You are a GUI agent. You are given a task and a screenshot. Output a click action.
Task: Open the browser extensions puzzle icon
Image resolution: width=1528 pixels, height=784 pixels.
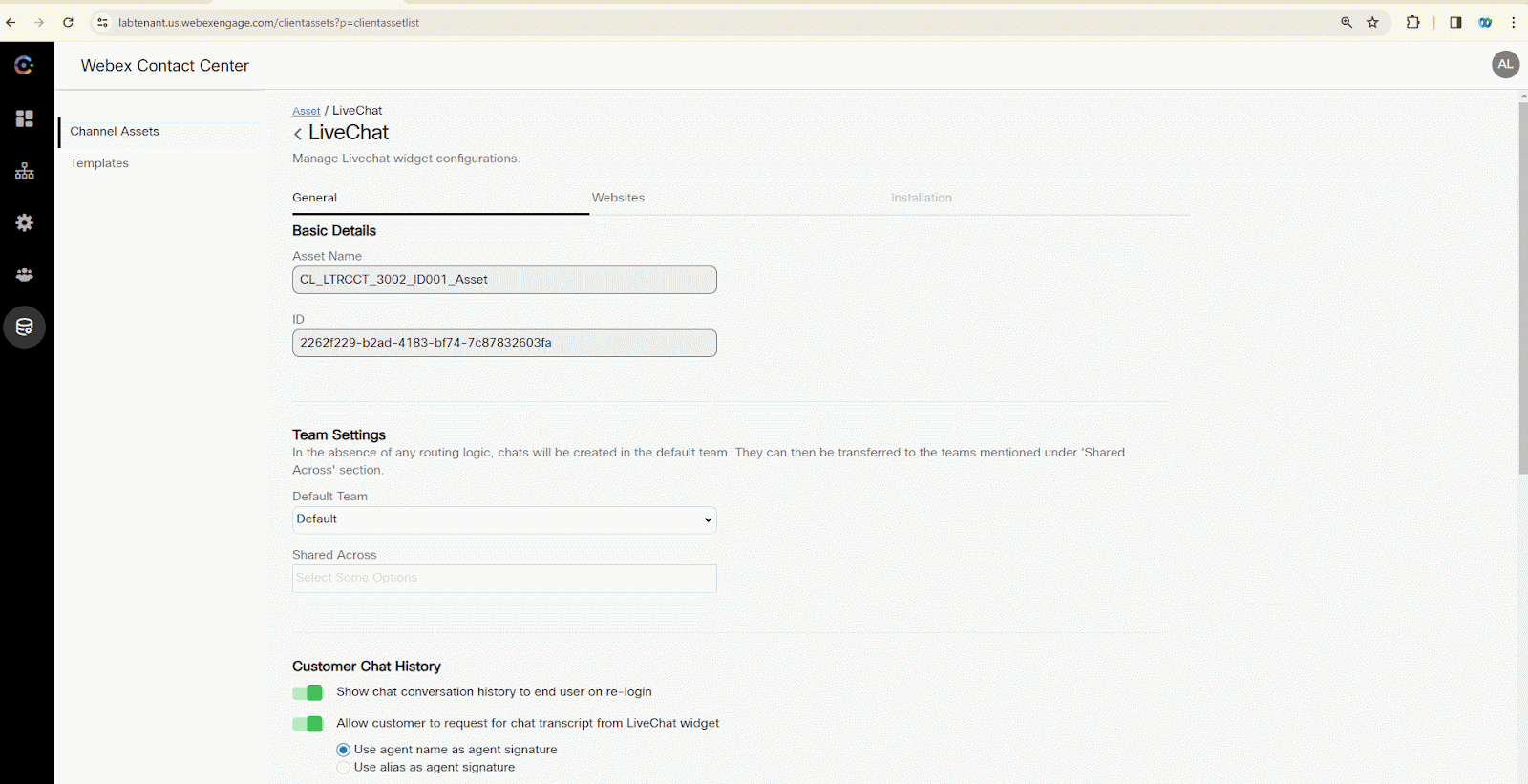tap(1412, 23)
